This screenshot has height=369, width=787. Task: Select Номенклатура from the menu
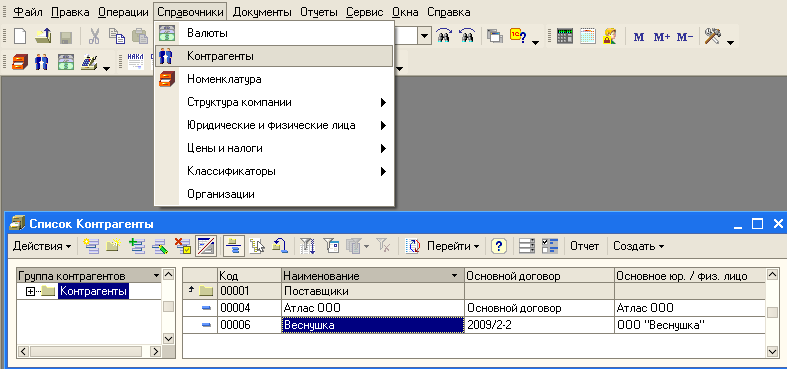[x=274, y=79]
